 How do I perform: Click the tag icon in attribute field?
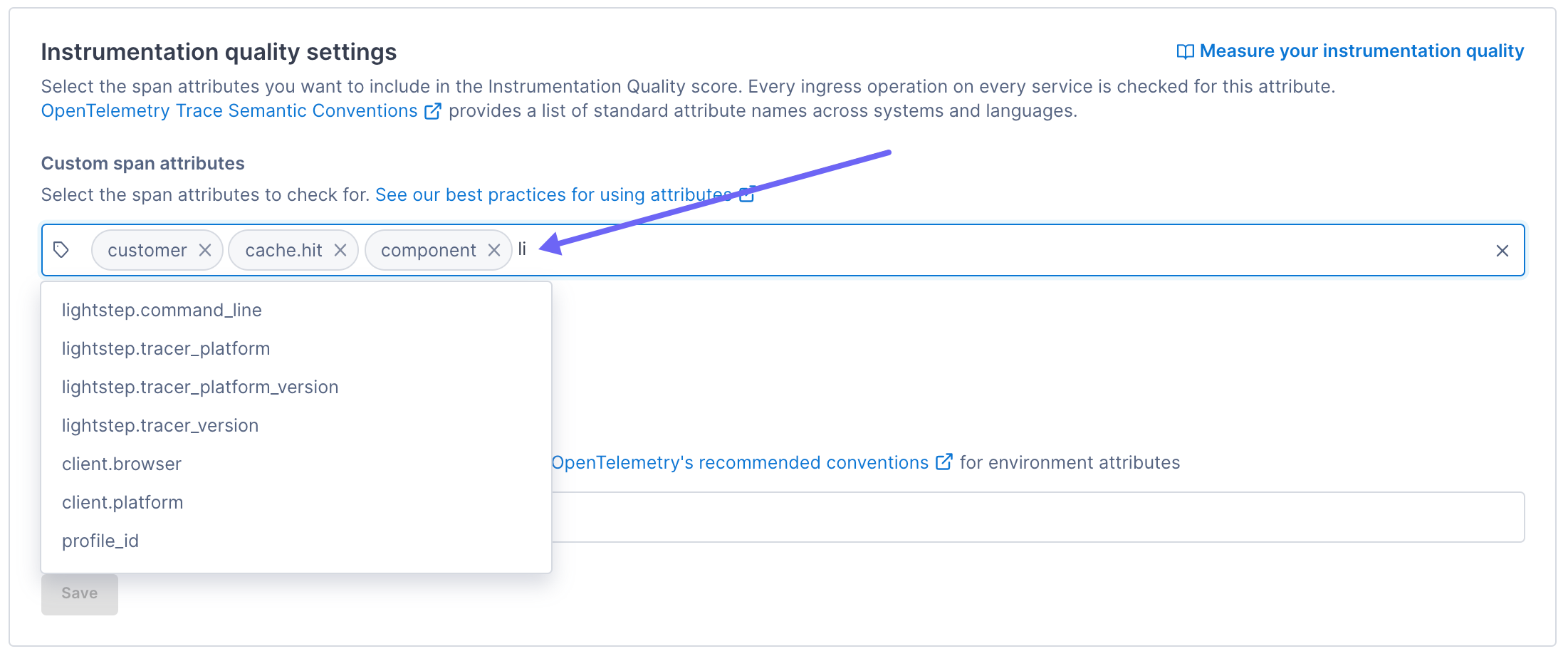(x=61, y=250)
